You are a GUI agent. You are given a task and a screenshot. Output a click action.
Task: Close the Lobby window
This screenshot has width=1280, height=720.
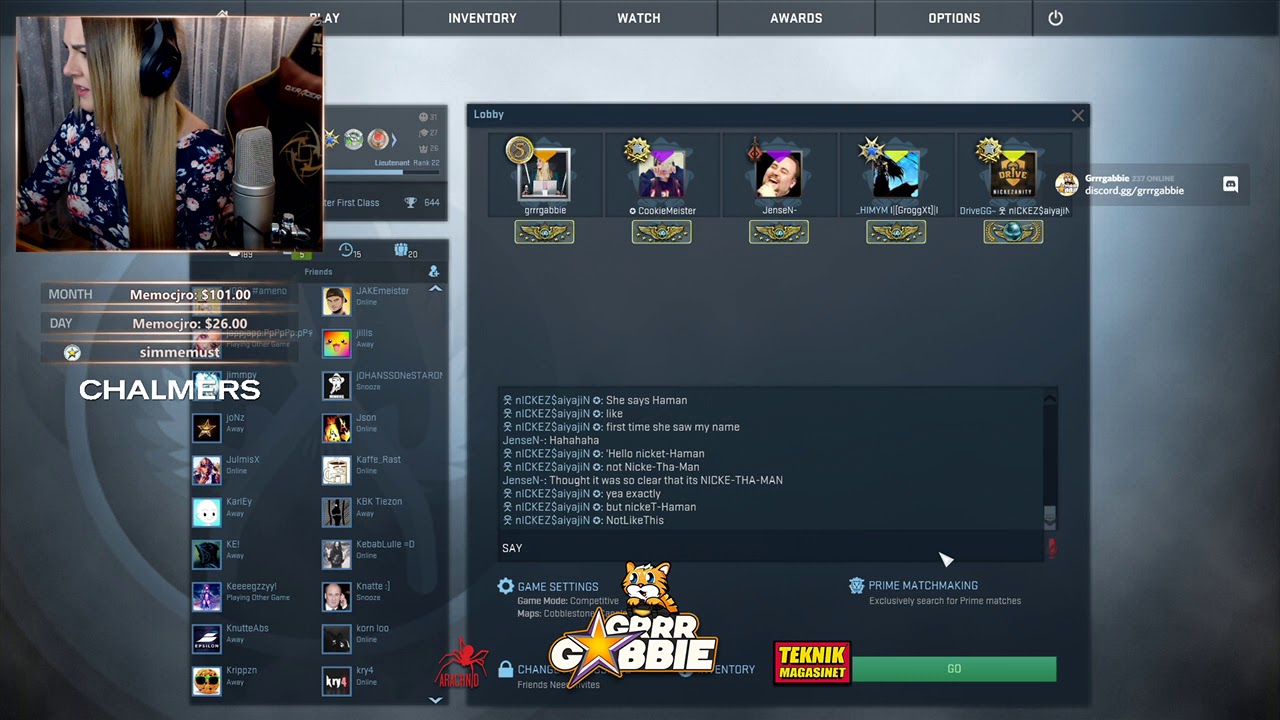(x=1077, y=115)
